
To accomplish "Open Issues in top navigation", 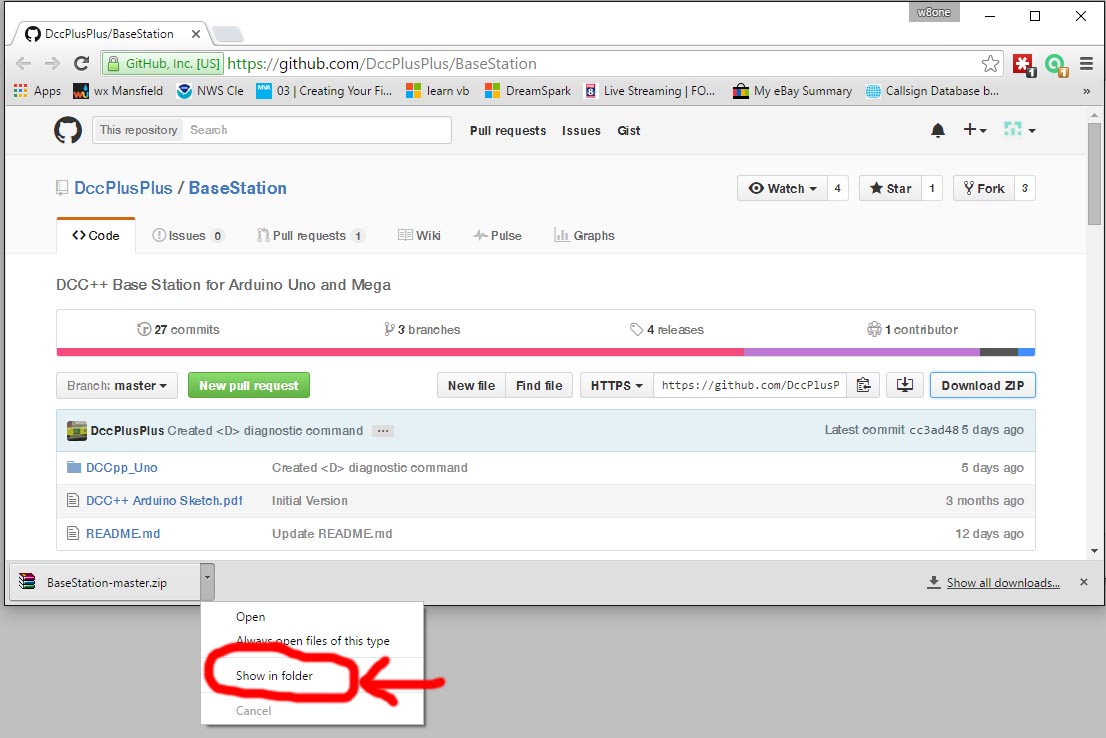I will 581,131.
